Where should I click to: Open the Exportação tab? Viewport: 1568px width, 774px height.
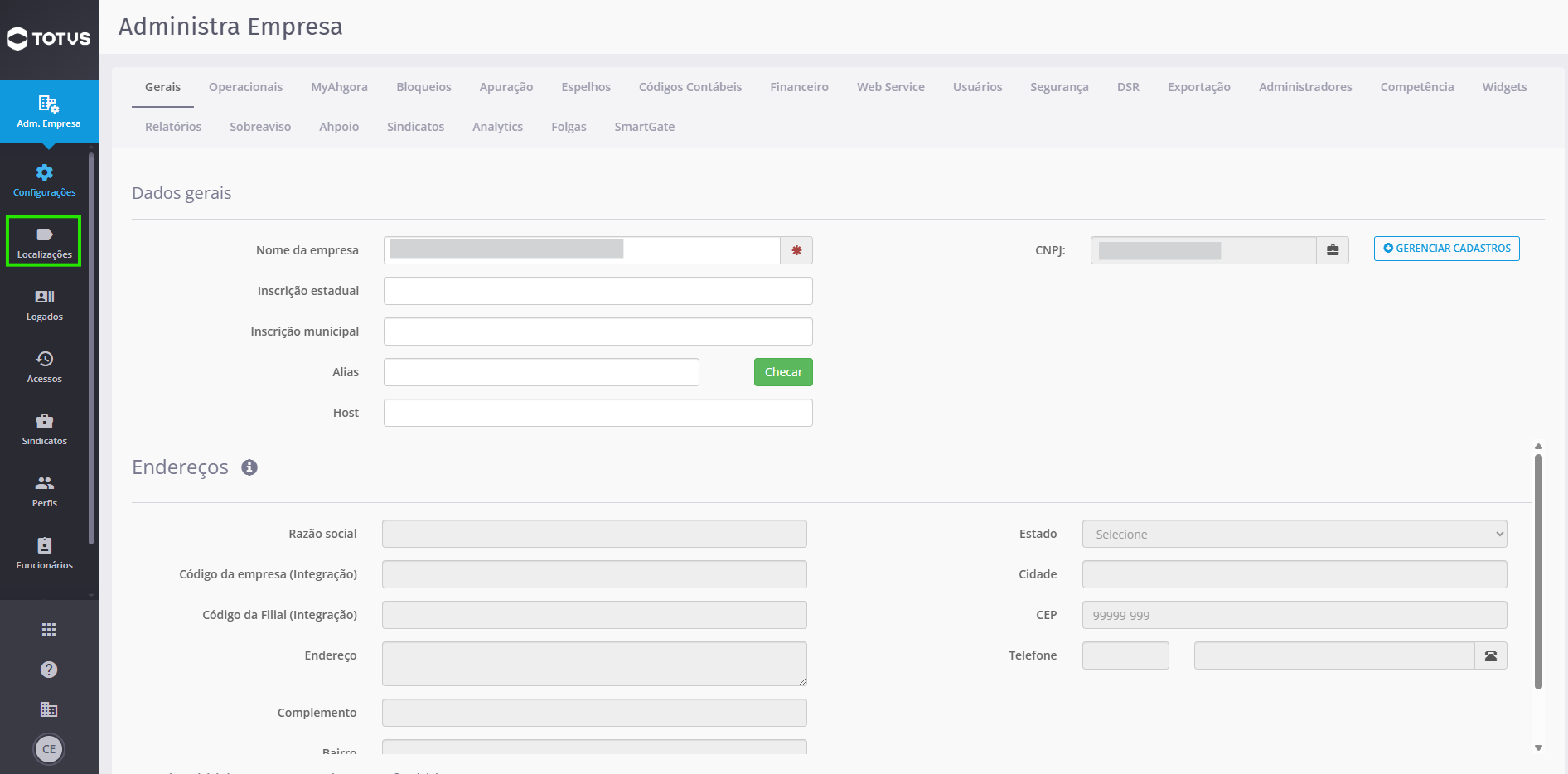coord(1198,87)
